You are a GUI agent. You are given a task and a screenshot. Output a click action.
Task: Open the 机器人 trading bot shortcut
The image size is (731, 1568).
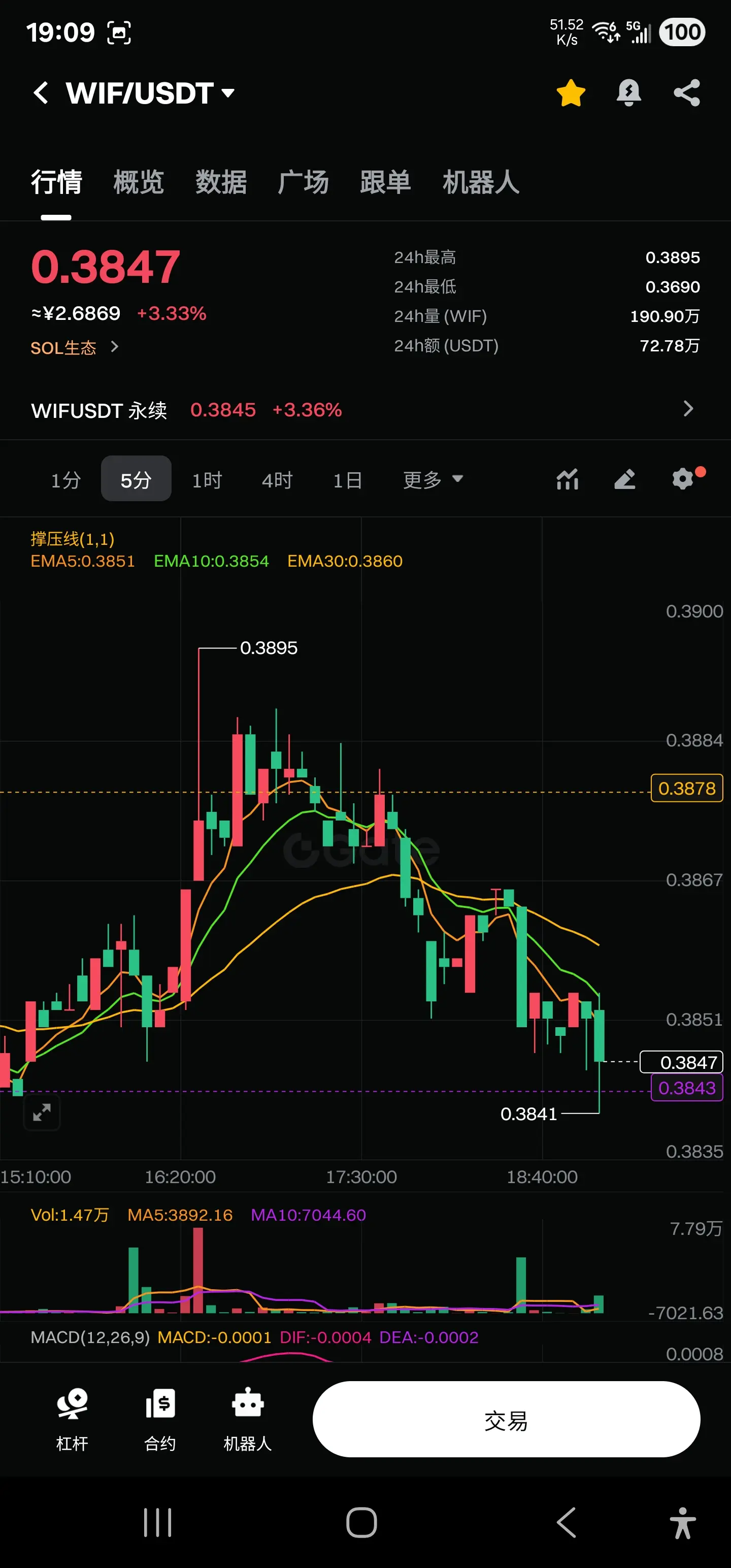click(x=248, y=1419)
